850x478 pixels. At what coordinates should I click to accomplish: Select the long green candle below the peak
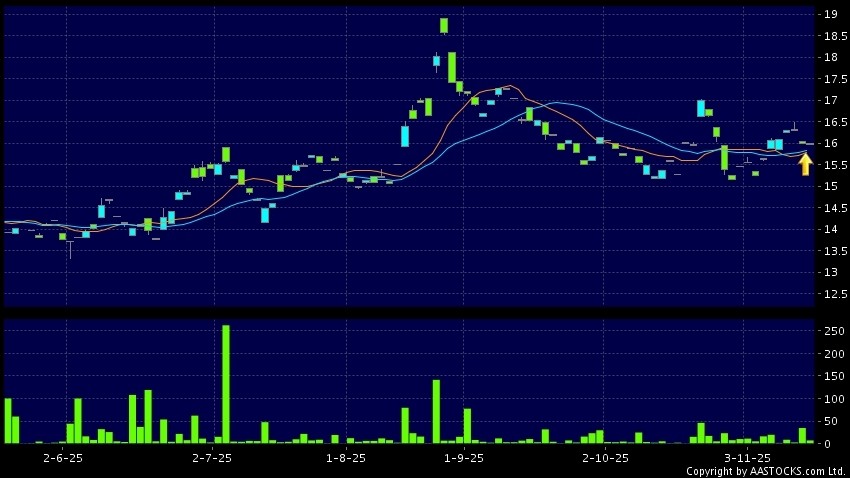click(452, 67)
